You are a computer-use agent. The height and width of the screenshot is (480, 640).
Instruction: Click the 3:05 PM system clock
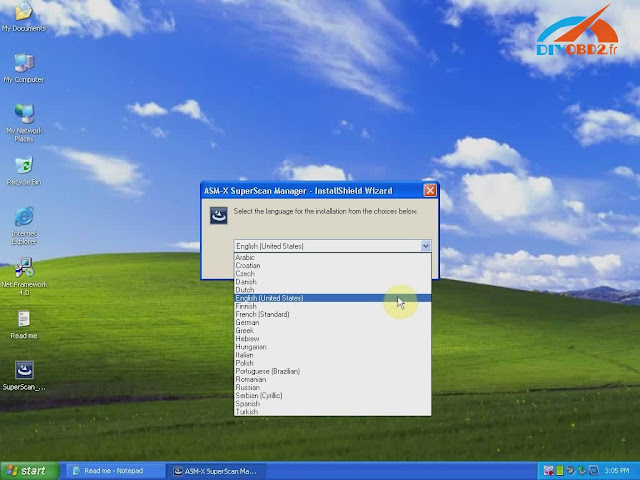pyautogui.click(x=617, y=471)
